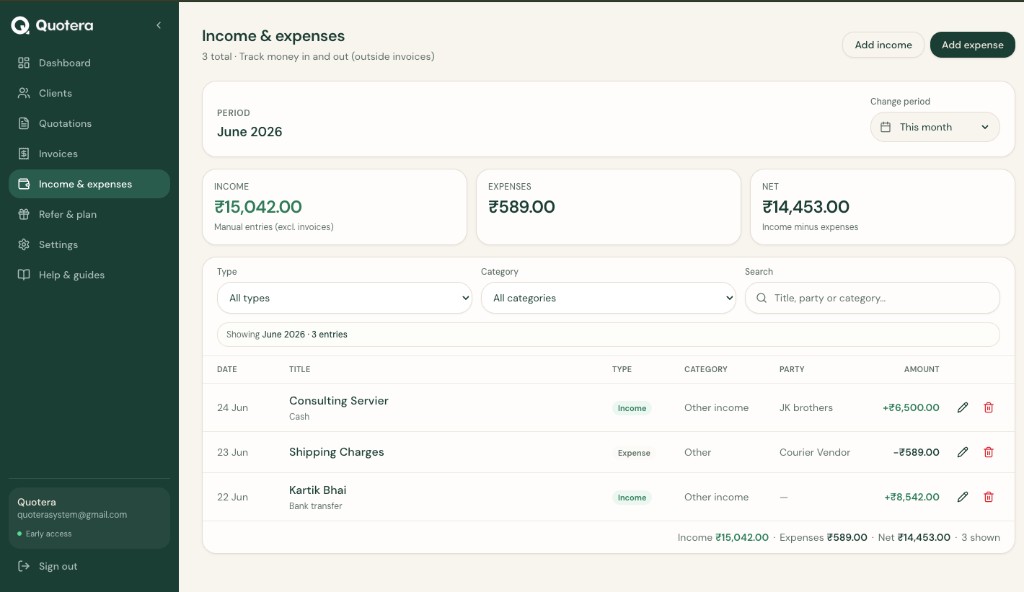Open Refer & plan page

tap(89, 214)
